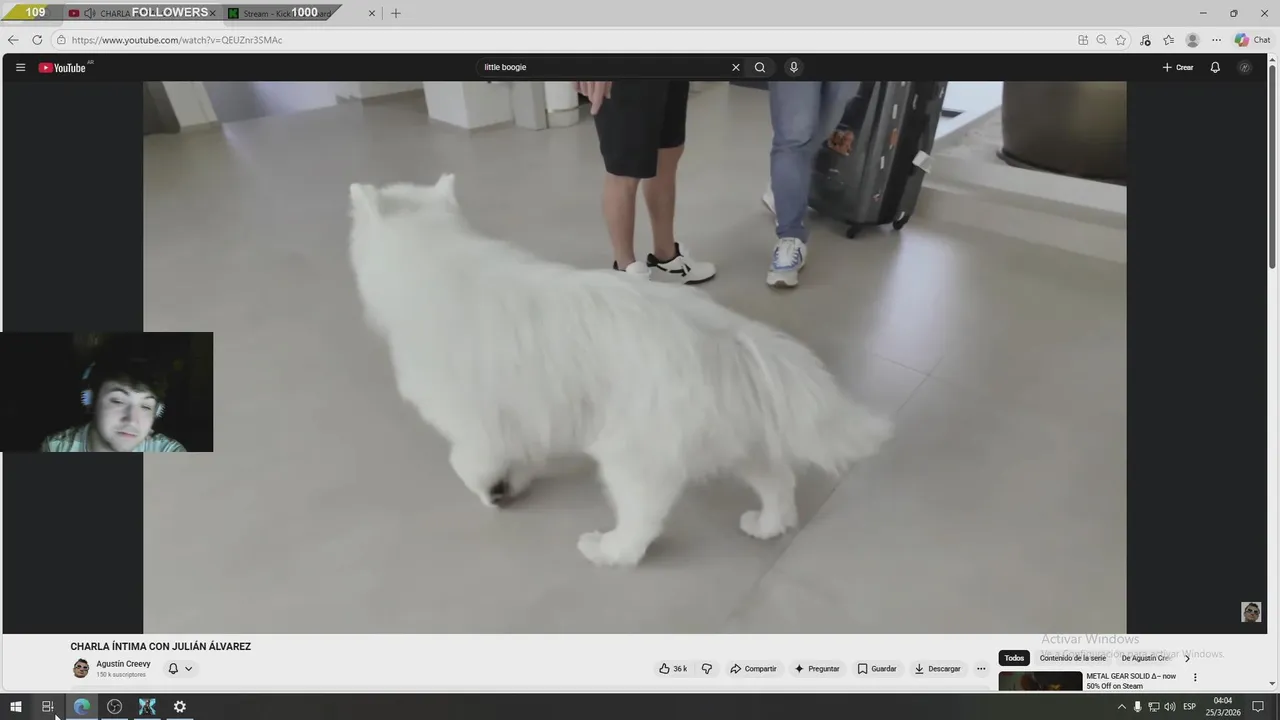Image resolution: width=1280 pixels, height=720 pixels.
Task: Download the video with Descargar
Action: pyautogui.click(x=937, y=668)
